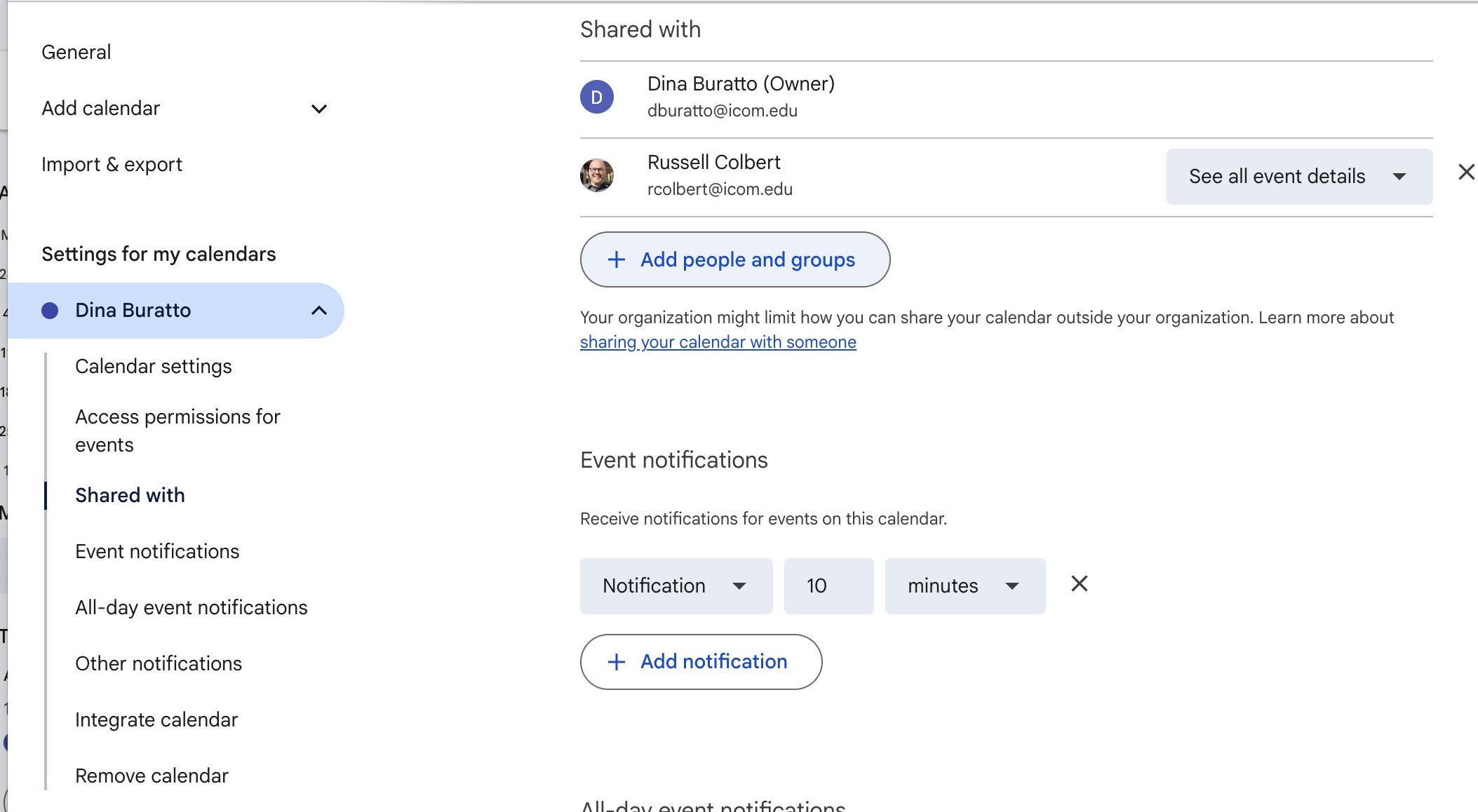Open See all event details dropdown
Viewport: 1478px width, 812px height.
coord(1298,177)
